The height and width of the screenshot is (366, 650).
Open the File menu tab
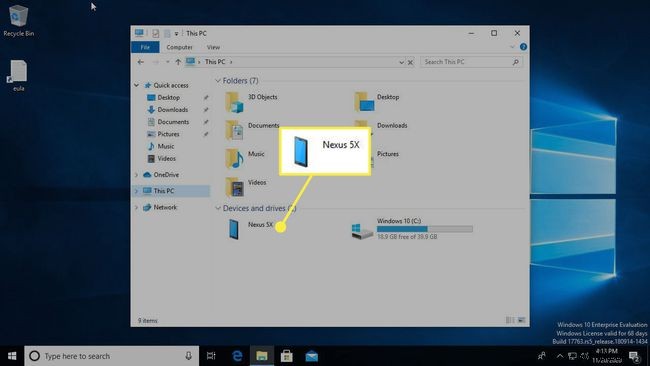(x=145, y=47)
